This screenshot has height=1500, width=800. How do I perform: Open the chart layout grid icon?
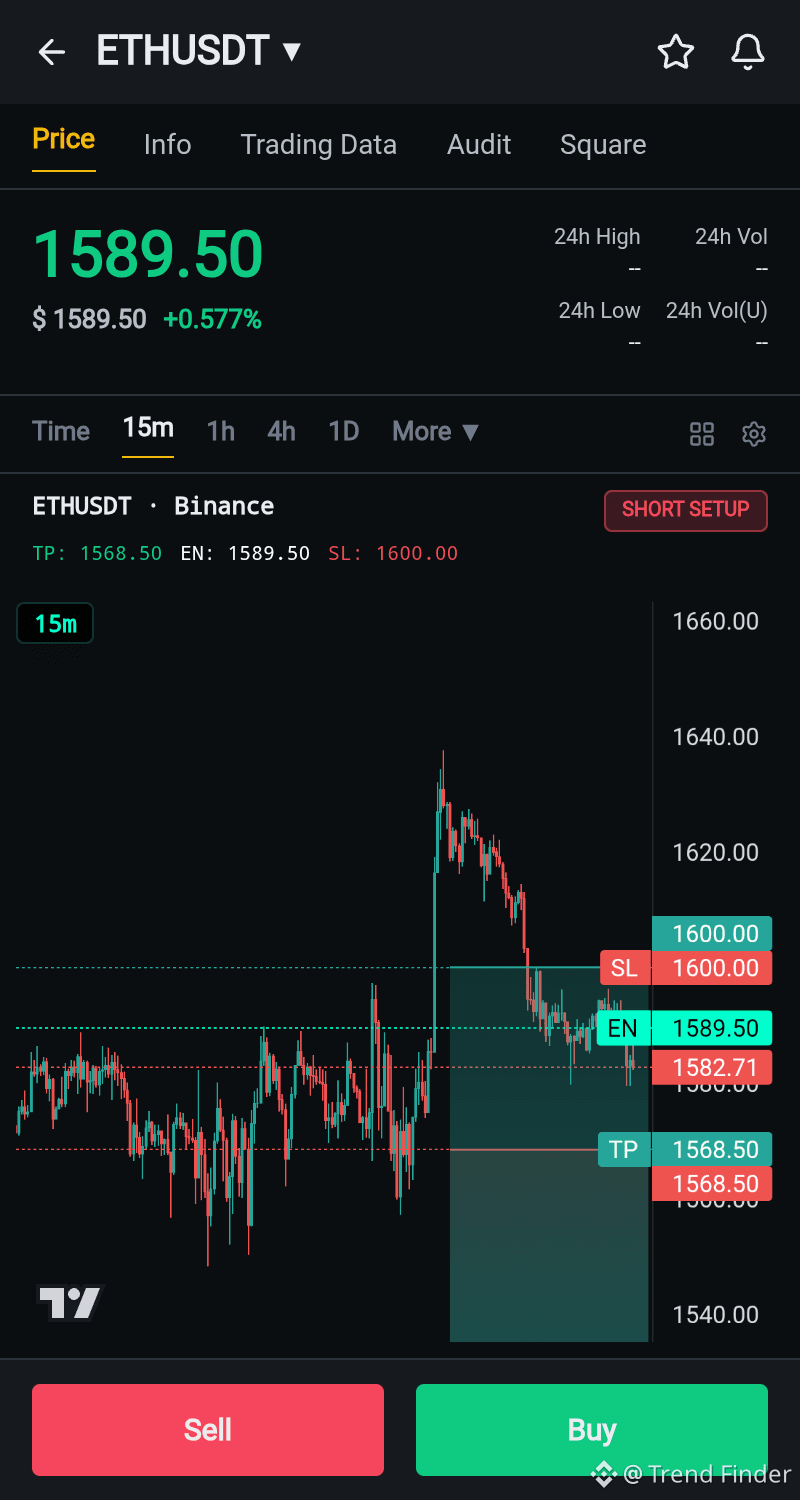tap(702, 434)
